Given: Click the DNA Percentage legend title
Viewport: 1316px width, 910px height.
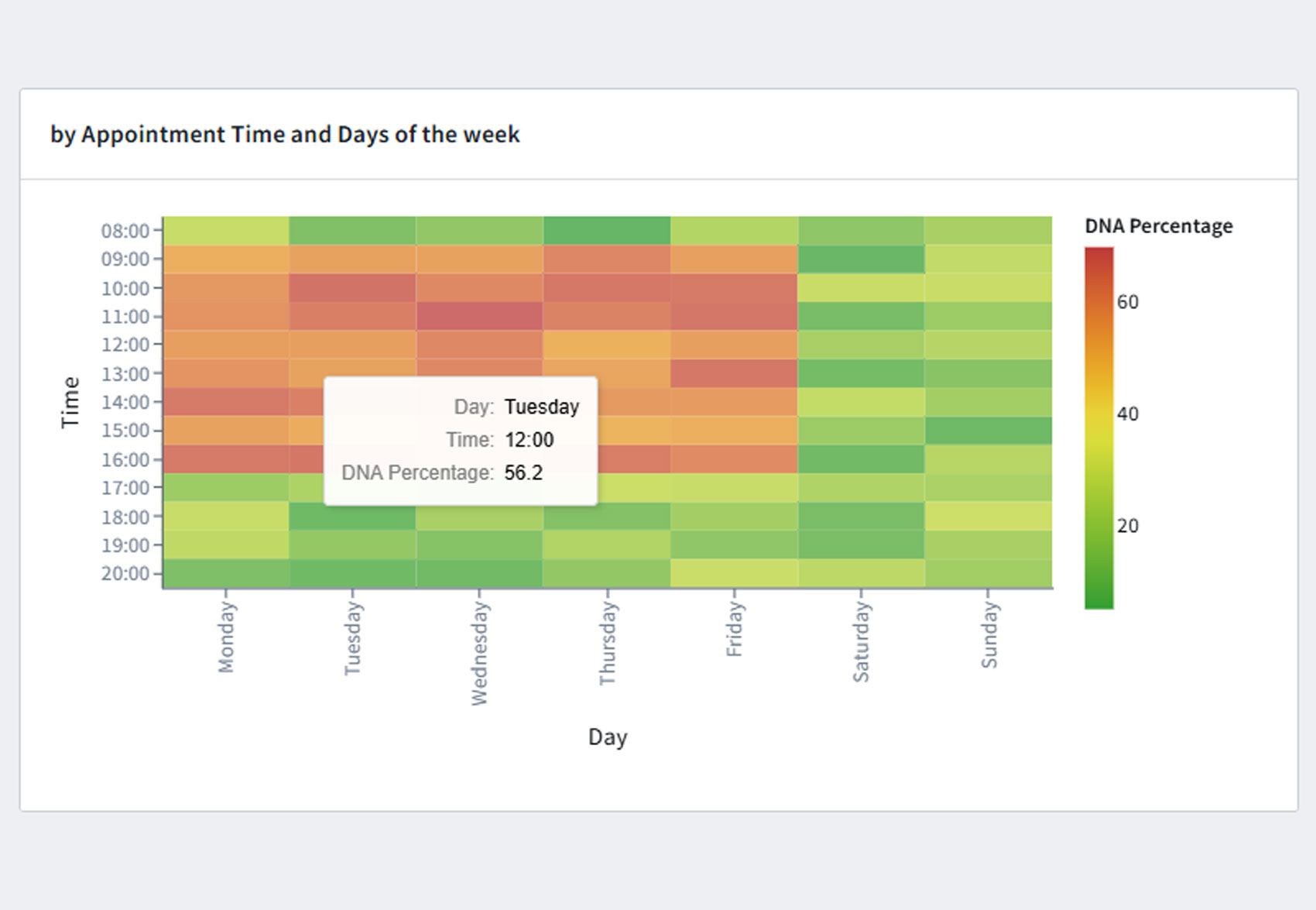Looking at the screenshot, I should [x=1158, y=226].
